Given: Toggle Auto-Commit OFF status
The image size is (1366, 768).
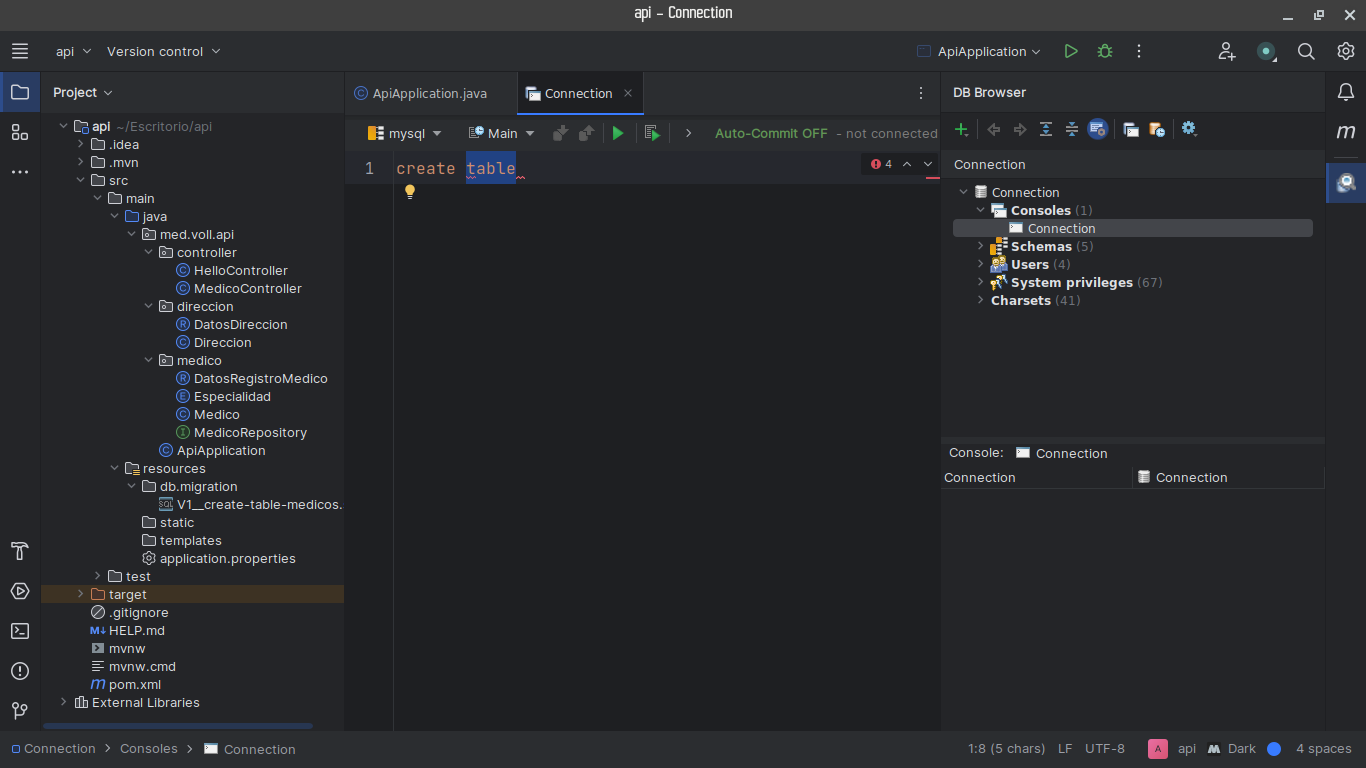Looking at the screenshot, I should point(771,133).
